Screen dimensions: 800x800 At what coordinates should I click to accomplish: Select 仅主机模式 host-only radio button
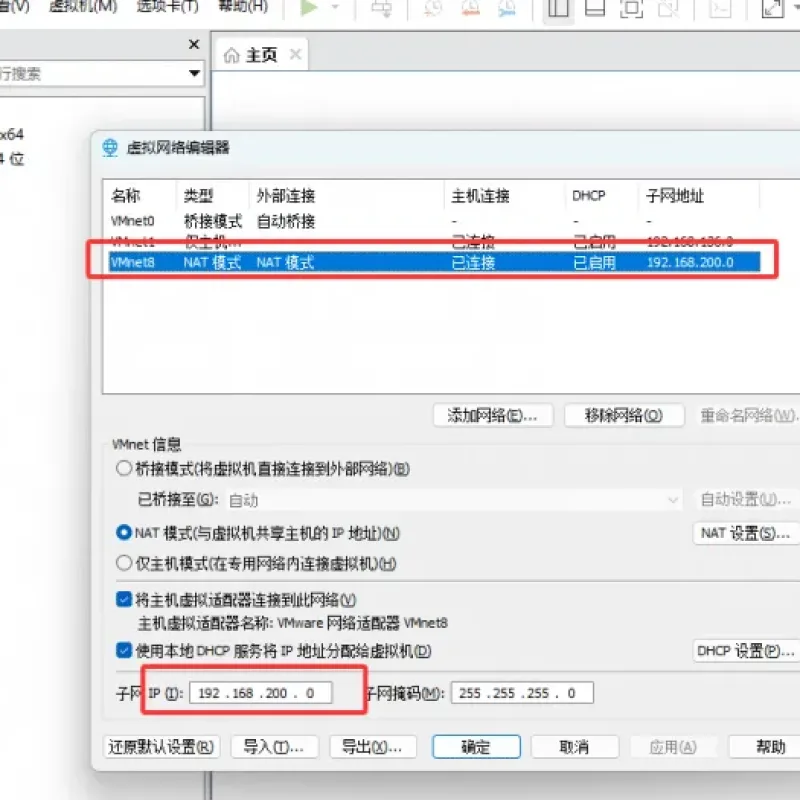click(x=124, y=563)
